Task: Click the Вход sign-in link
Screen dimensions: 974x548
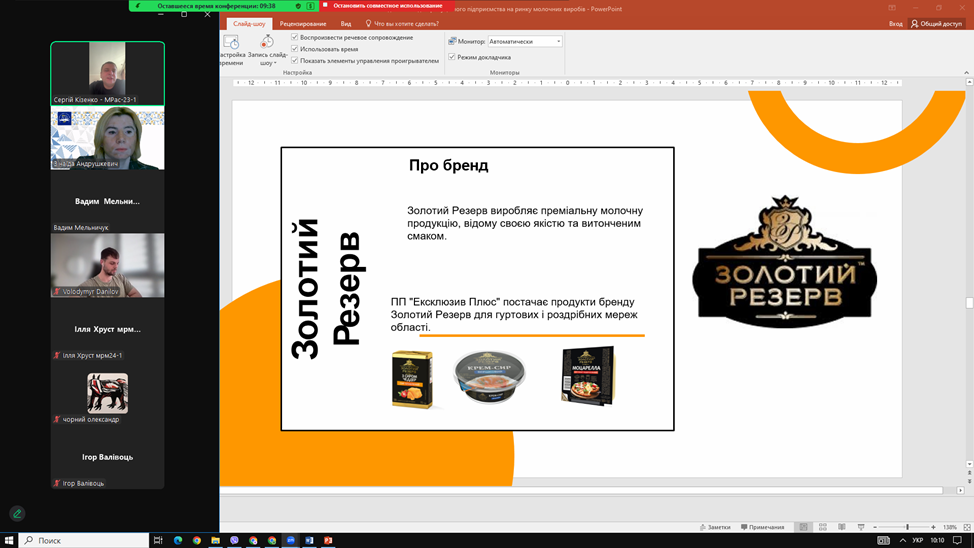Action: (895, 24)
